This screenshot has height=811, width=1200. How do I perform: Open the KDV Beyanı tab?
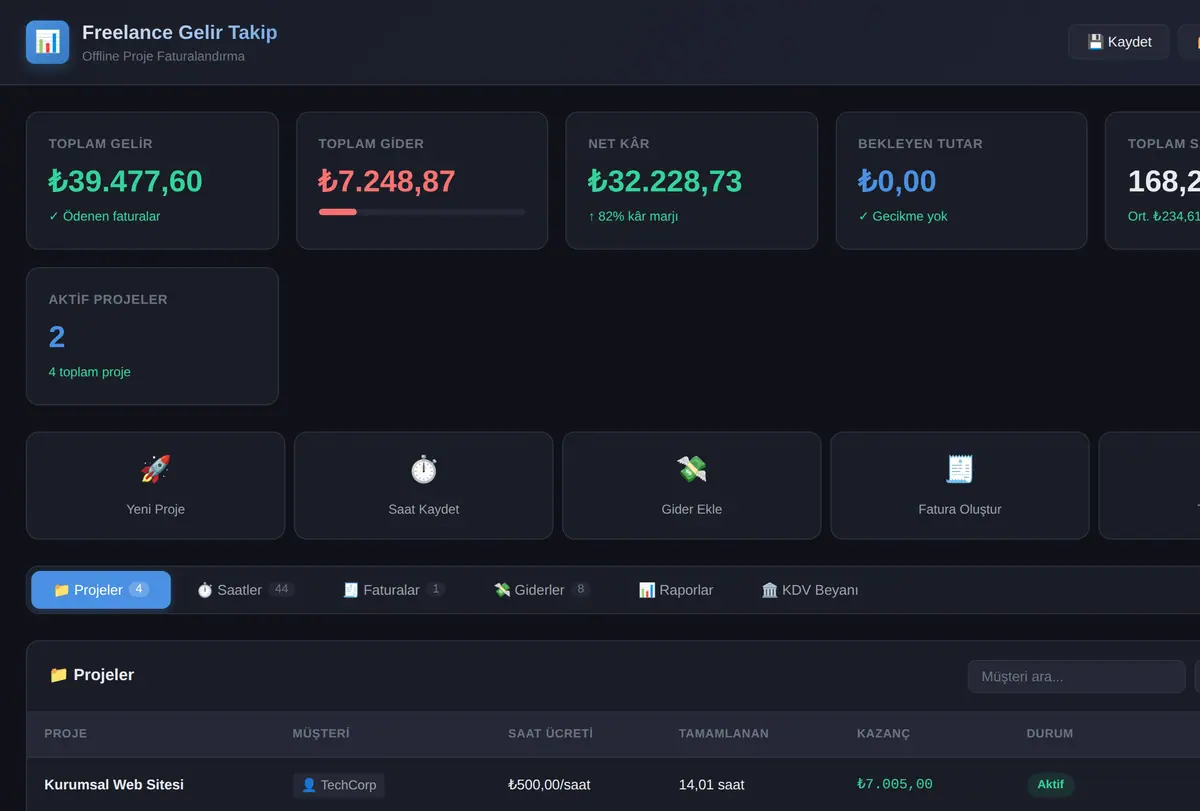810,590
